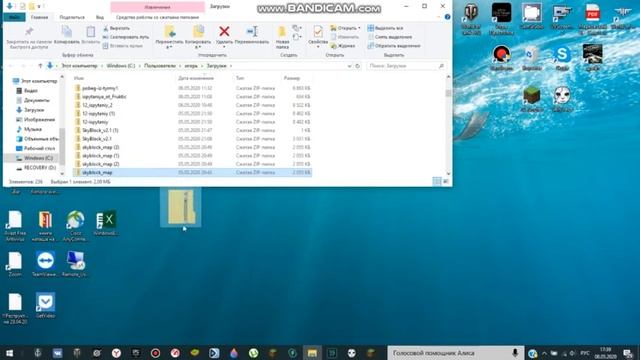Select the file SkyBlock_v2.1 (1)

[x=100, y=130]
